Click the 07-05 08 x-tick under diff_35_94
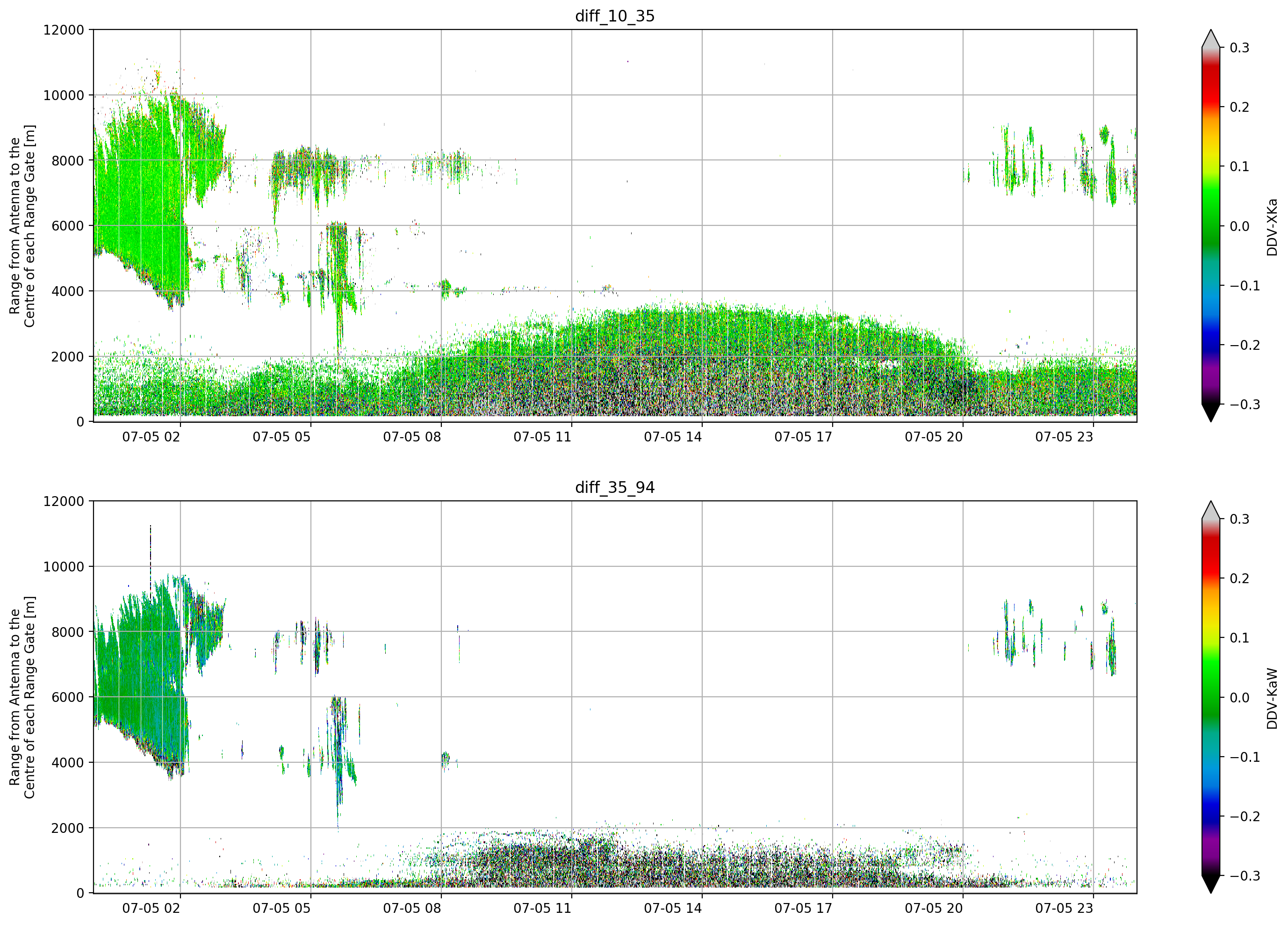The width and height of the screenshot is (1288, 925). pyautogui.click(x=412, y=908)
